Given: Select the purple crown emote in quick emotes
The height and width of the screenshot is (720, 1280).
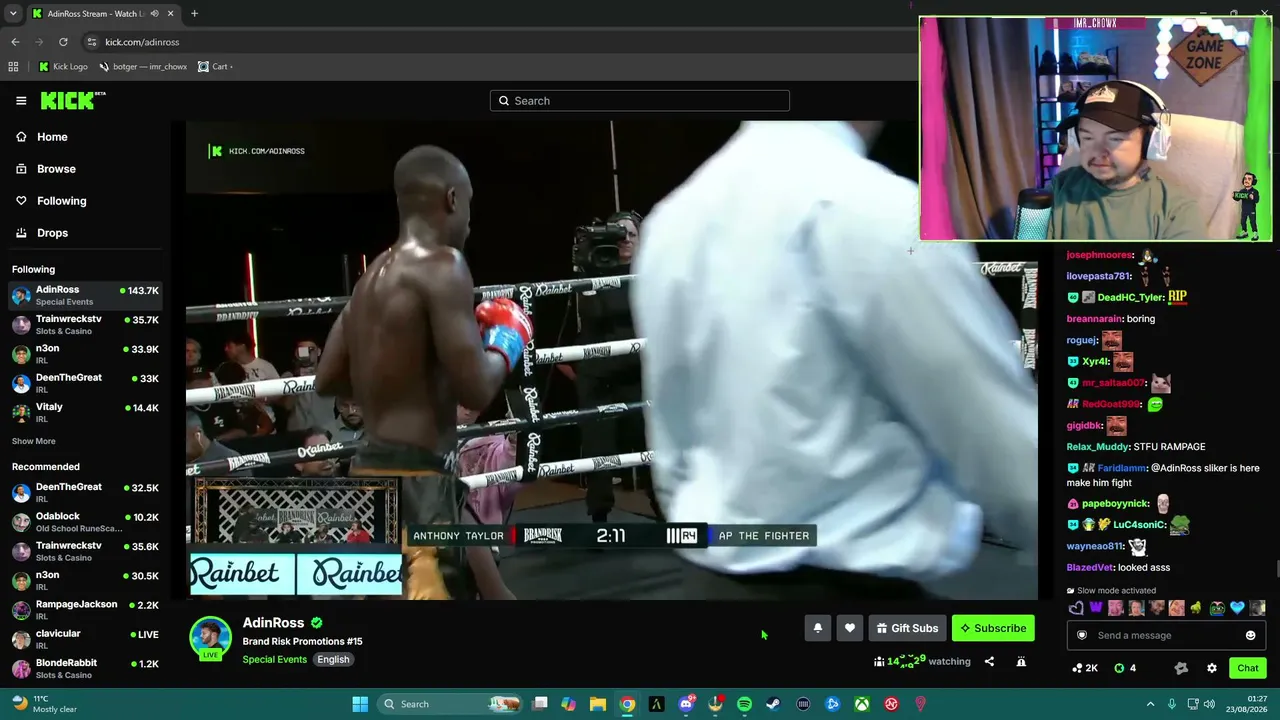Looking at the screenshot, I should (x=1096, y=608).
